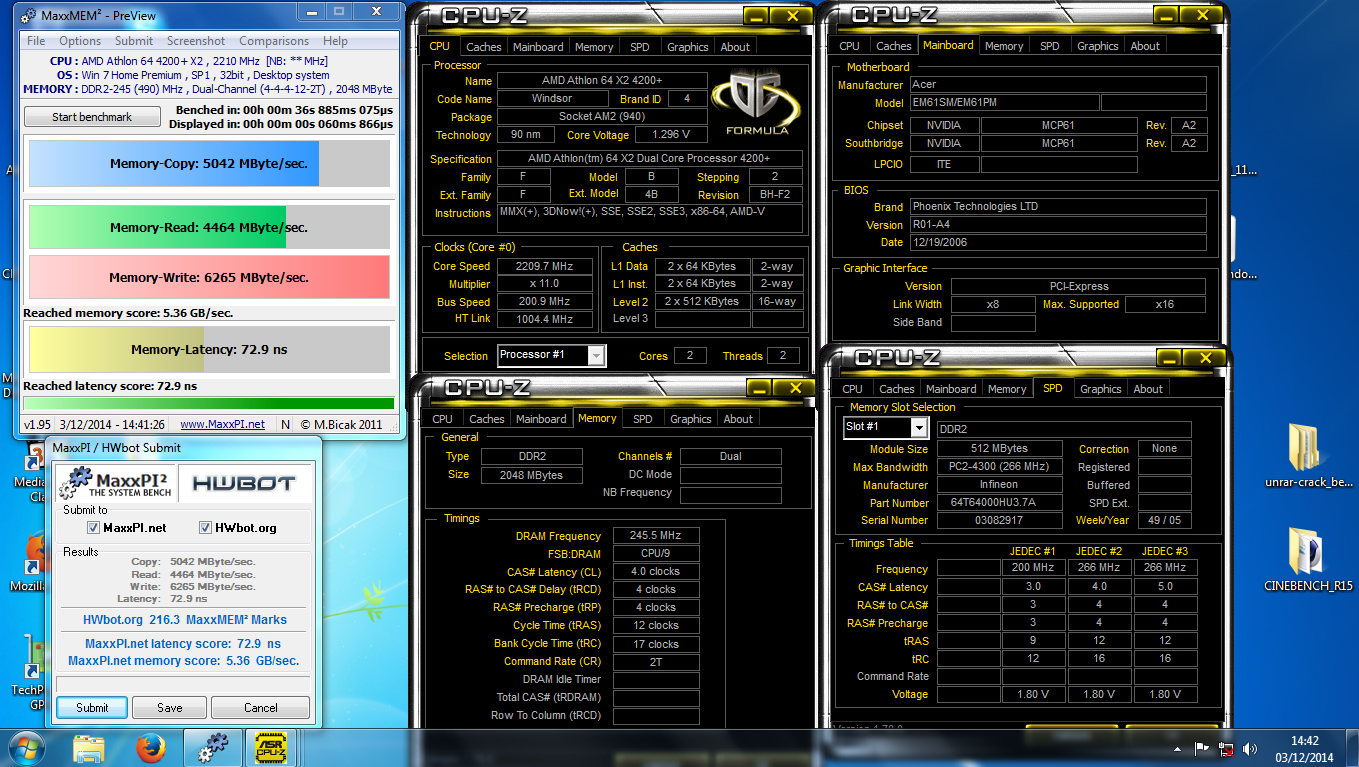Click Save in the HWbot Submit dialog

tap(170, 707)
